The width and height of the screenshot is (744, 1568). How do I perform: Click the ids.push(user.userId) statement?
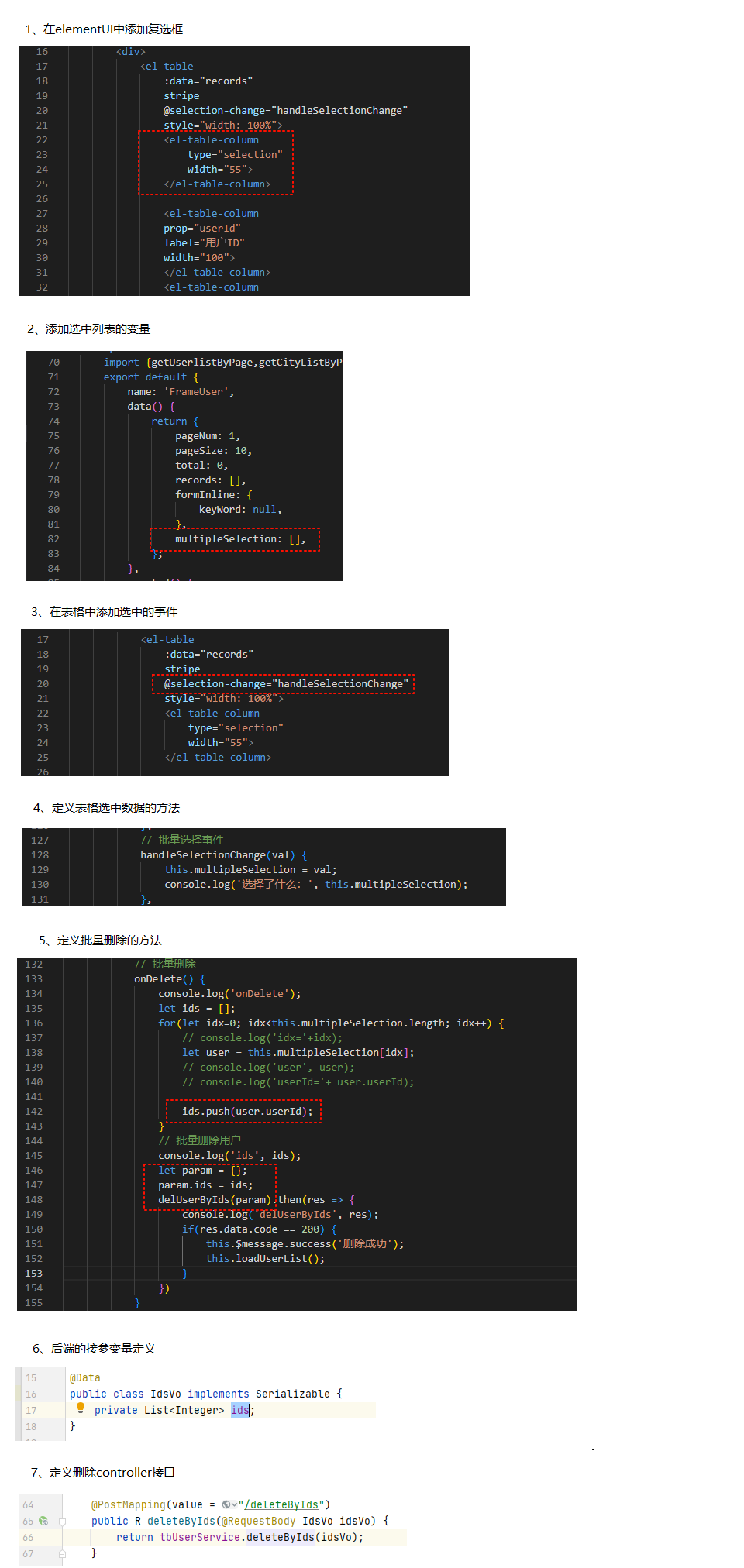[x=247, y=1111]
